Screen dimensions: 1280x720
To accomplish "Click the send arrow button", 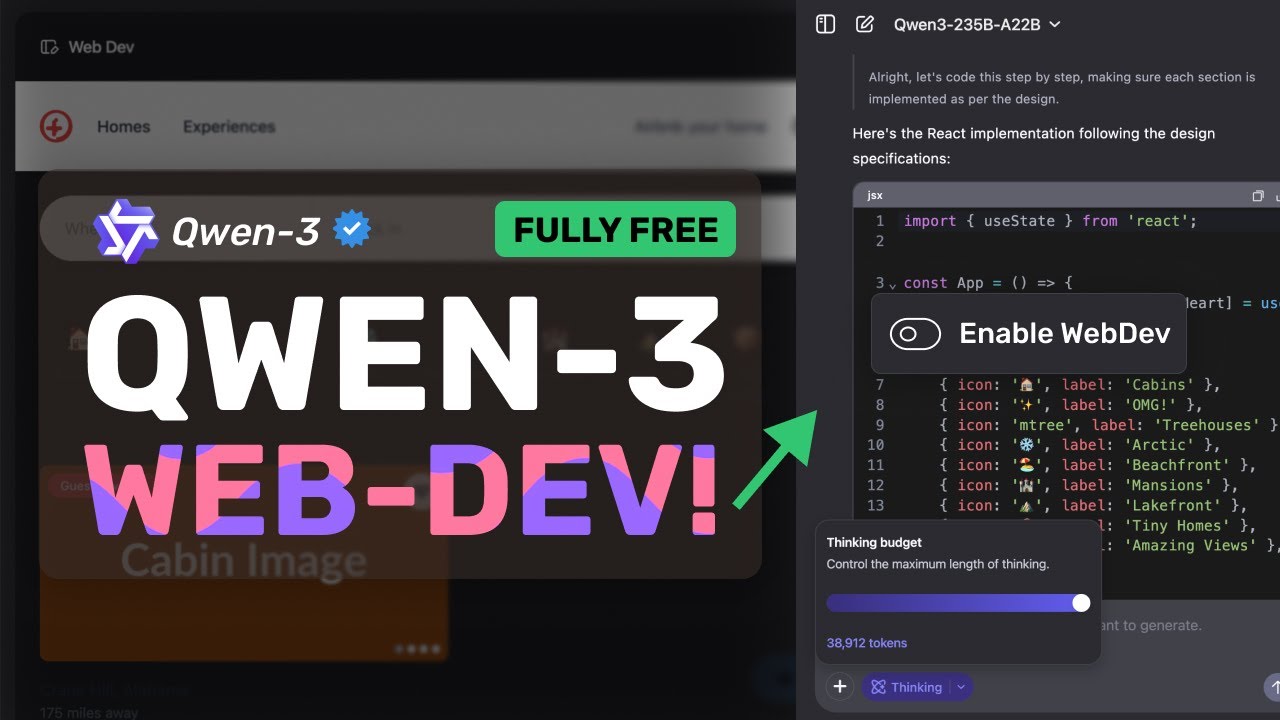I will click(1273, 687).
